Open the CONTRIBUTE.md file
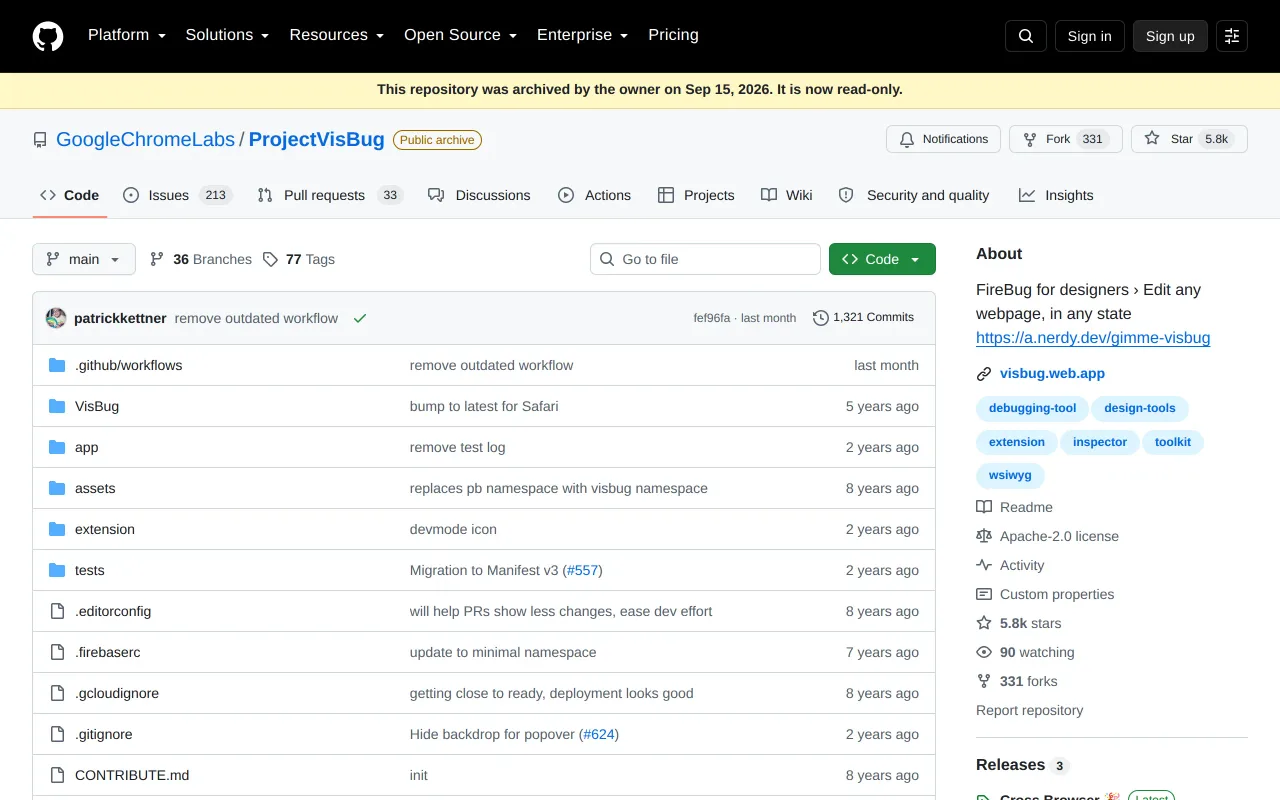 coord(132,775)
